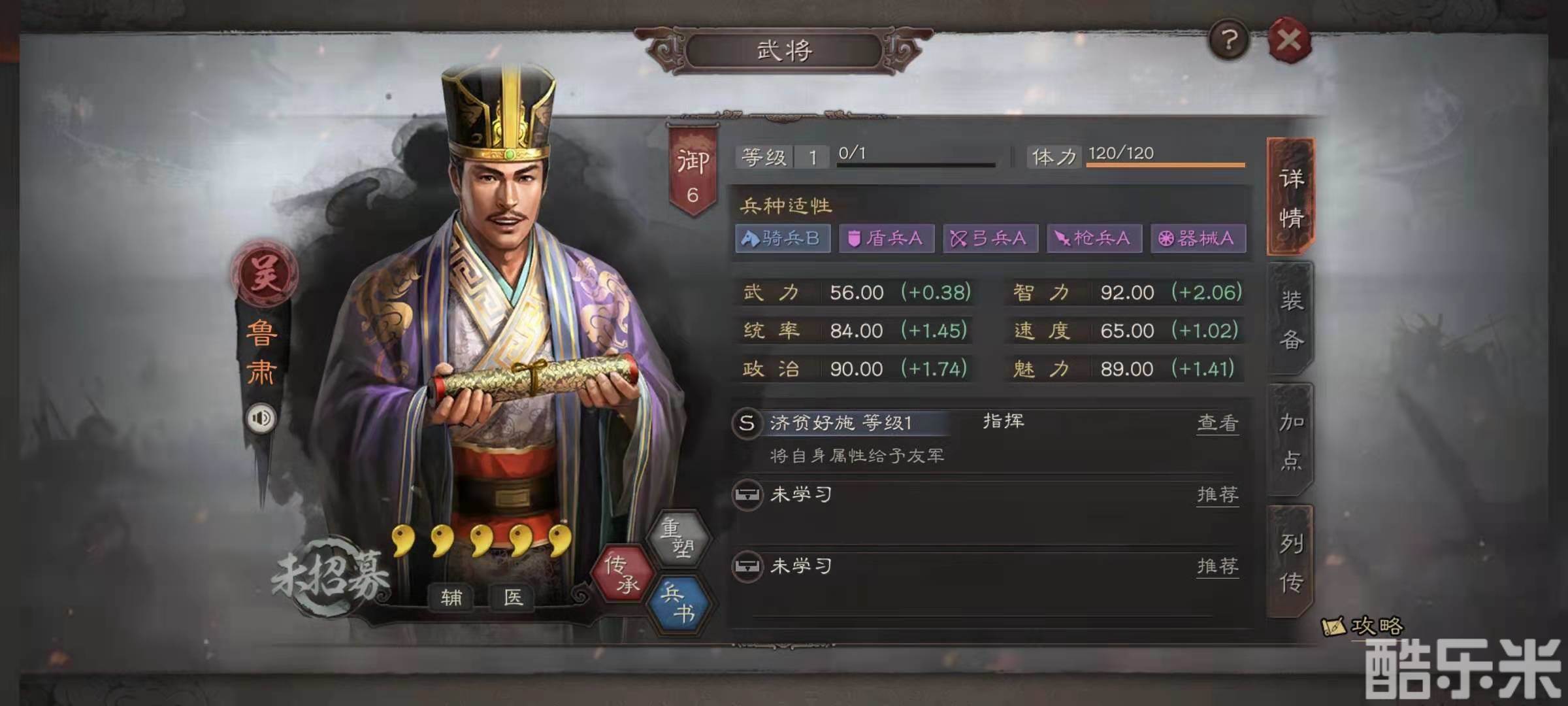The width and height of the screenshot is (1568, 706).
Task: Select the 盾兵A troop aptitude chip
Action: coord(887,239)
